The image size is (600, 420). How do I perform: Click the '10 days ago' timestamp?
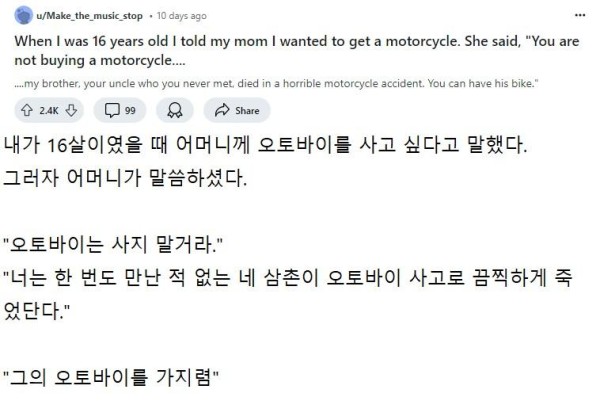182,16
